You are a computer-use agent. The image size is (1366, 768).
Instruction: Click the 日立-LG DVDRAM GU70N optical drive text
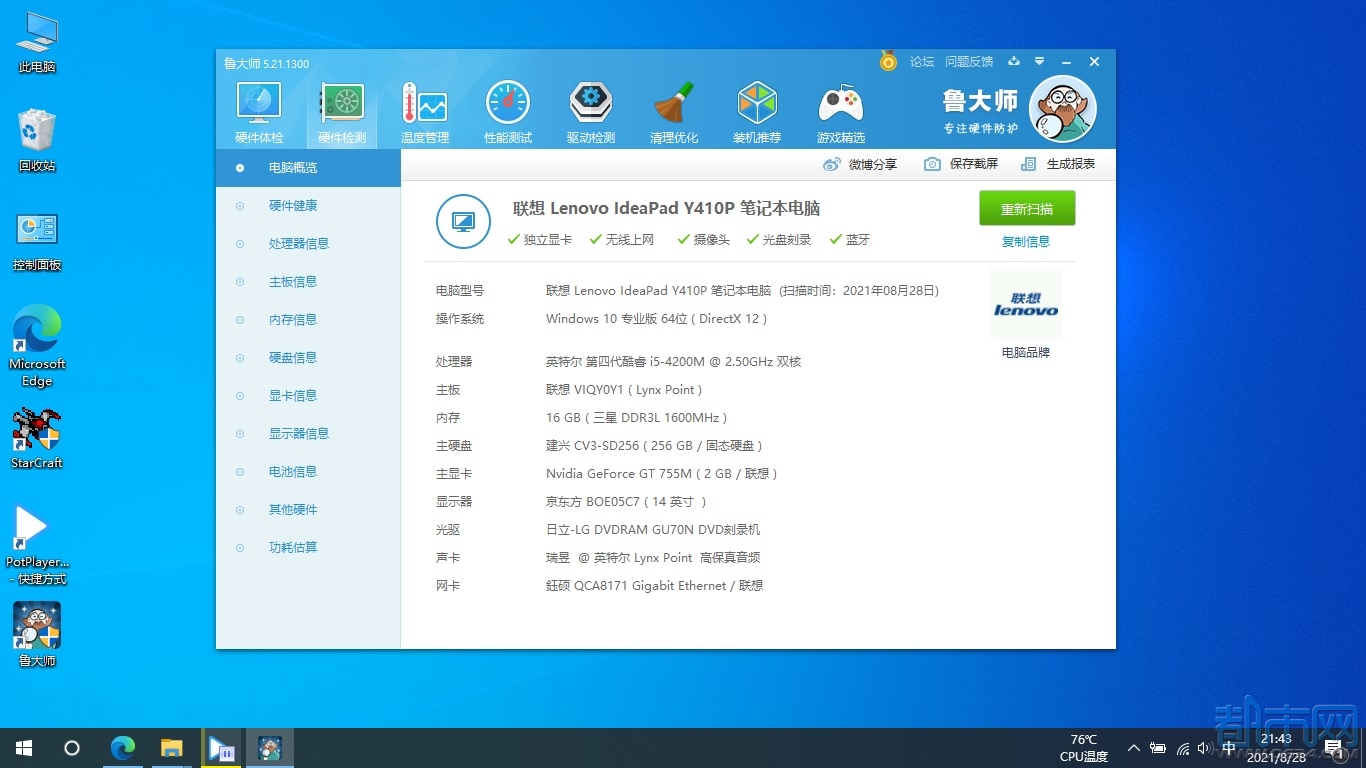[x=653, y=530]
